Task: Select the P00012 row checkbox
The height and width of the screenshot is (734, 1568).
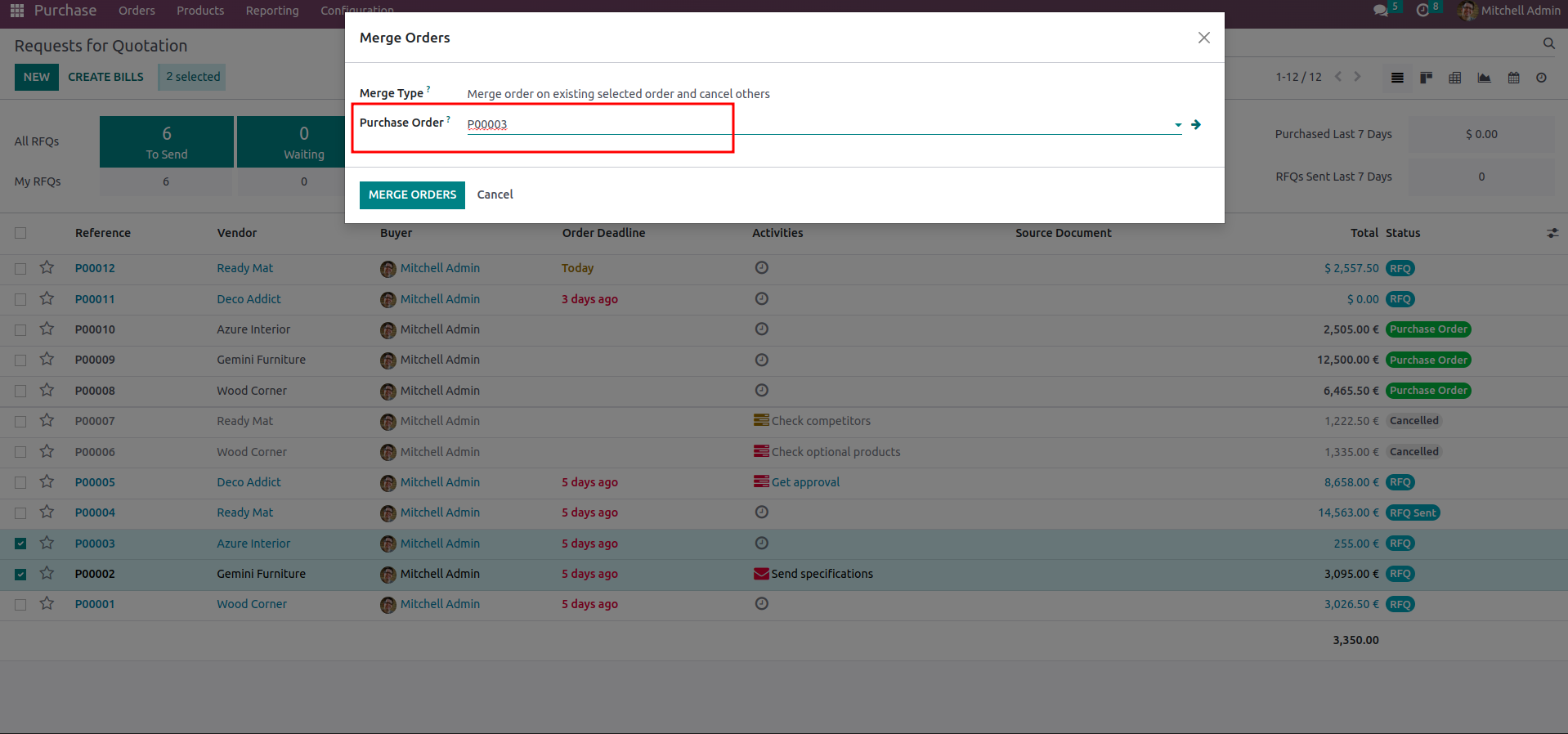Action: 20,268
